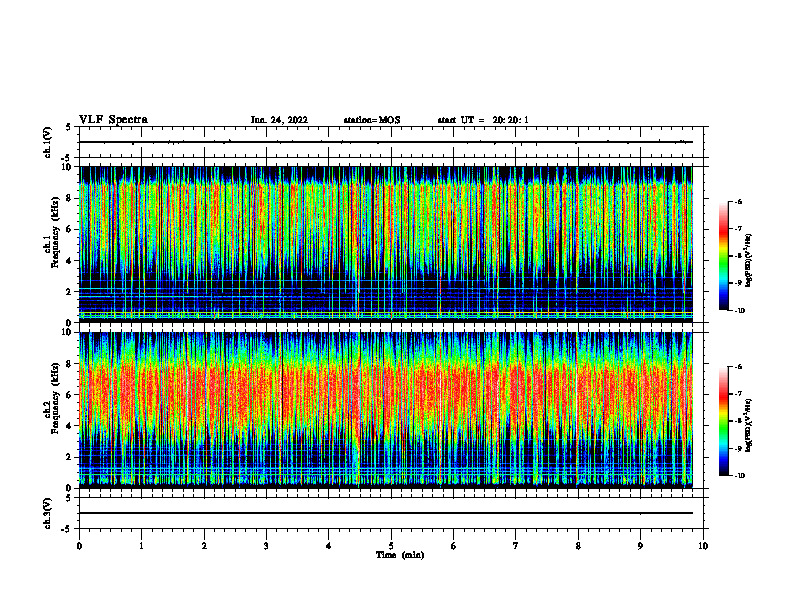The width and height of the screenshot is (792, 612).
Task: Click the time axis tick label "7"
Action: 516,546
